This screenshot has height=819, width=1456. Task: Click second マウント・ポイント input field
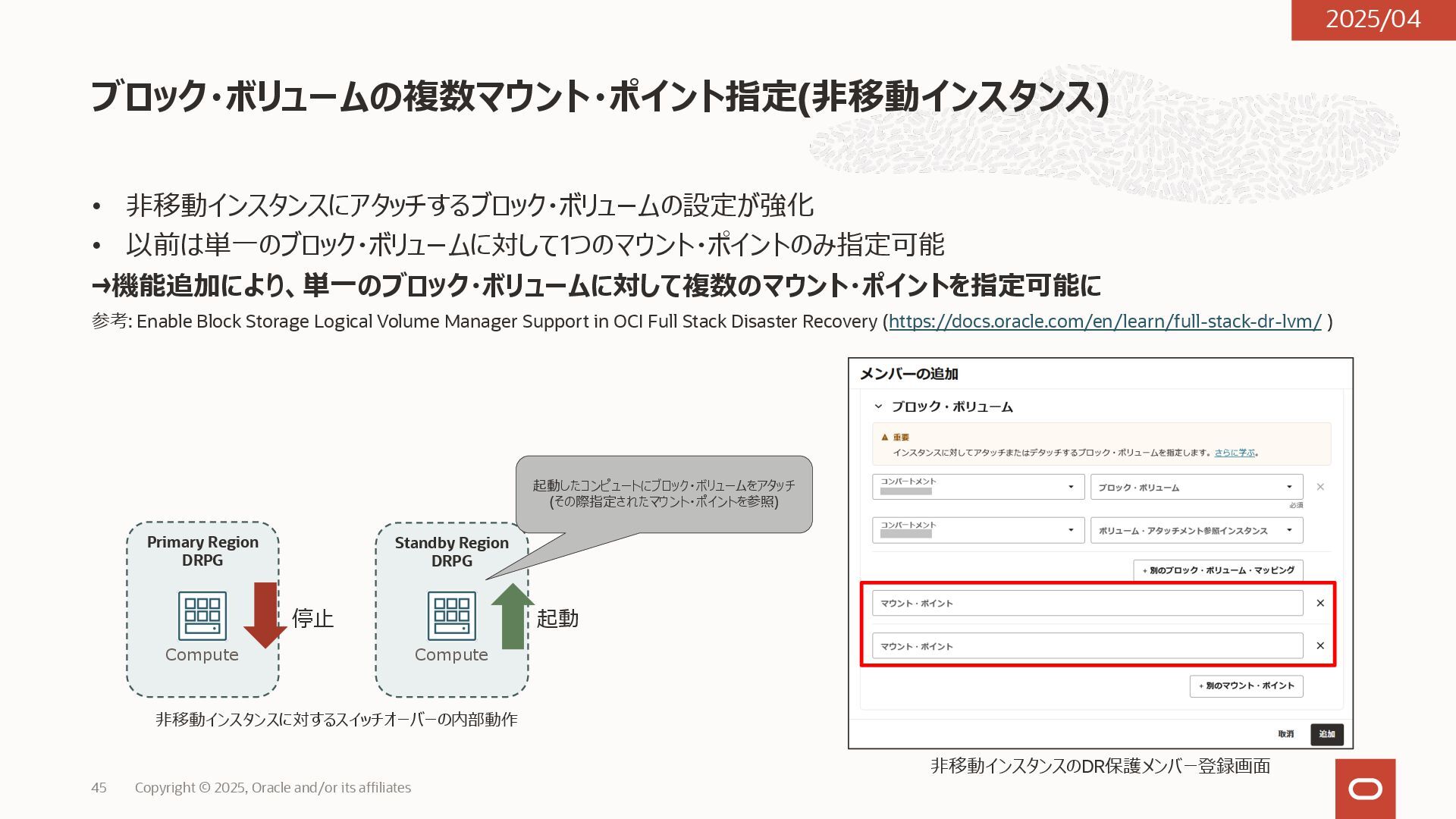[1087, 646]
